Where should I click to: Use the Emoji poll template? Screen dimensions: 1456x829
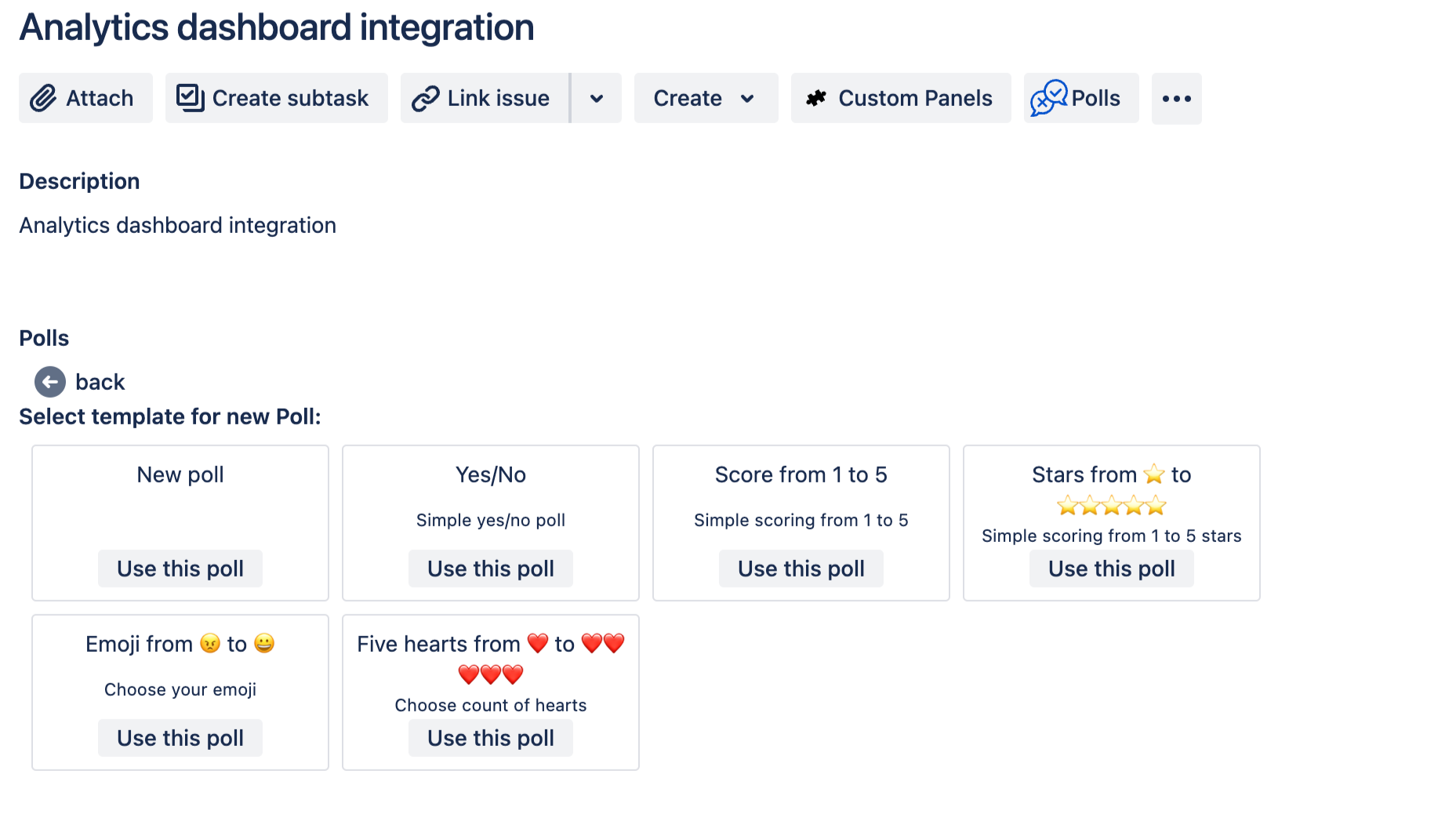tap(180, 737)
